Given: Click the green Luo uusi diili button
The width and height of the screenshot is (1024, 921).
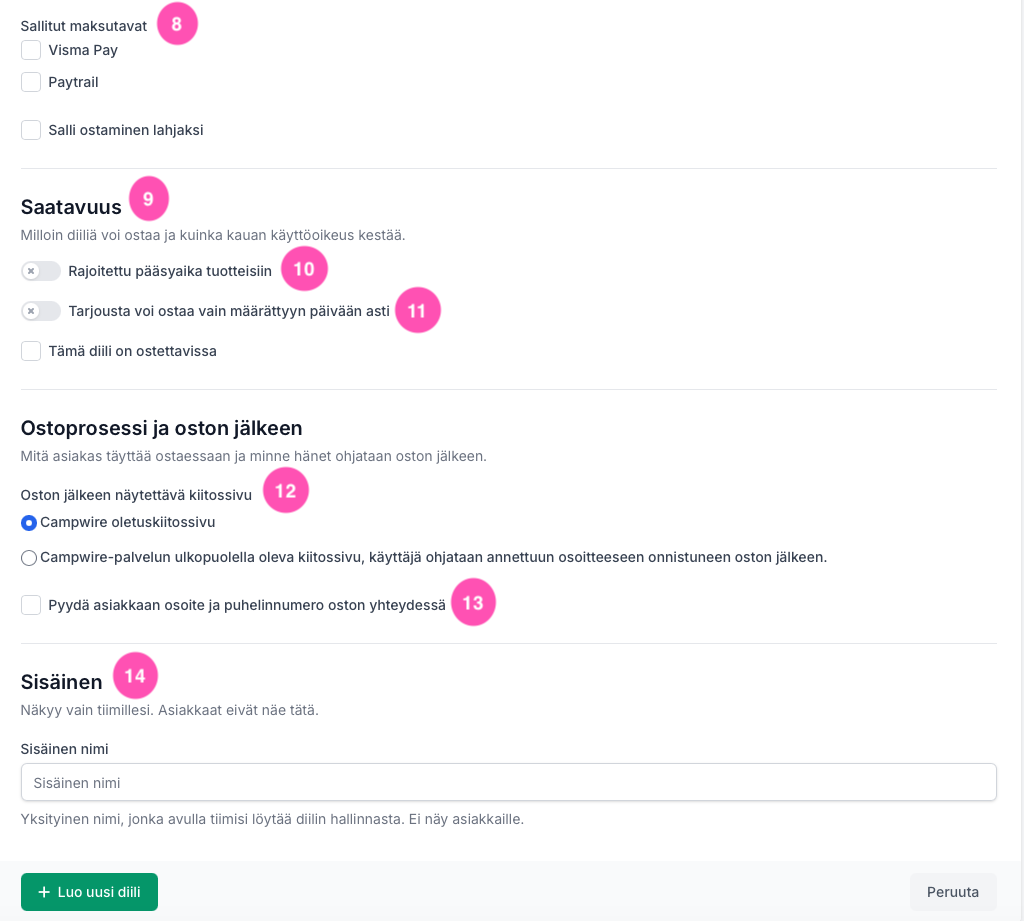Looking at the screenshot, I should [89, 892].
